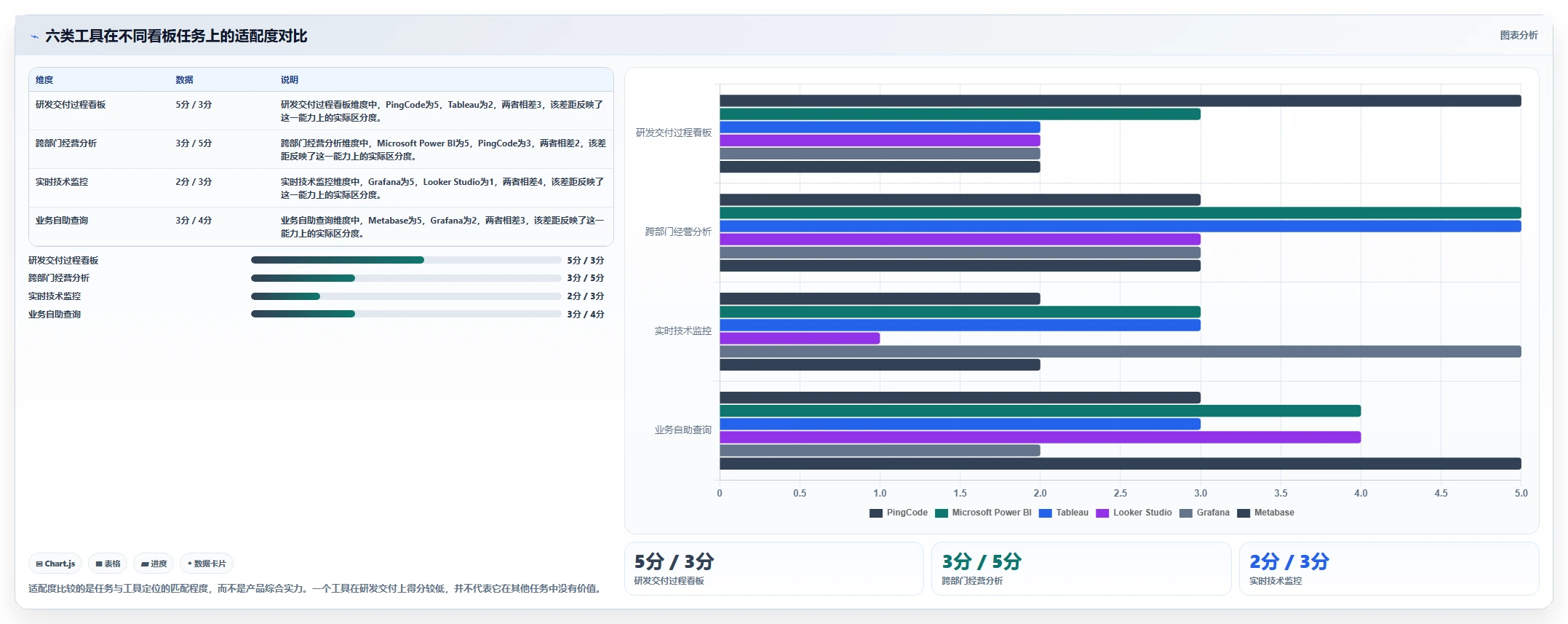
Task: Click the 维度 column header
Action: (x=44, y=80)
